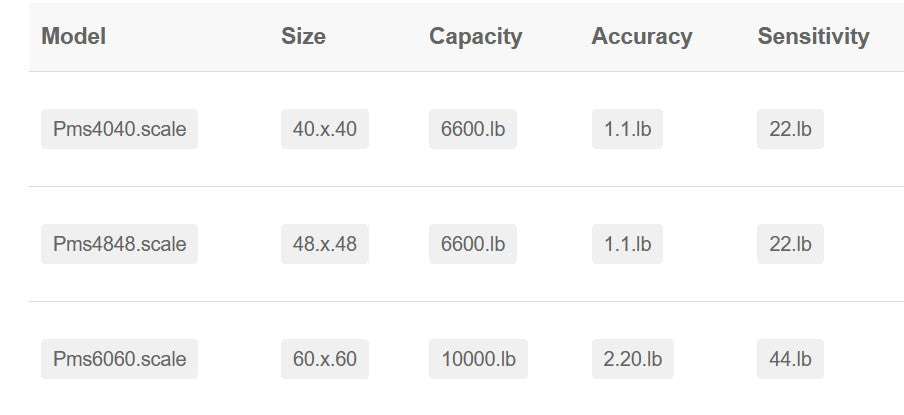The width and height of the screenshot is (904, 415).
Task: Select 1.1.lb accuracy in Pms4848 row
Action: 627,244
